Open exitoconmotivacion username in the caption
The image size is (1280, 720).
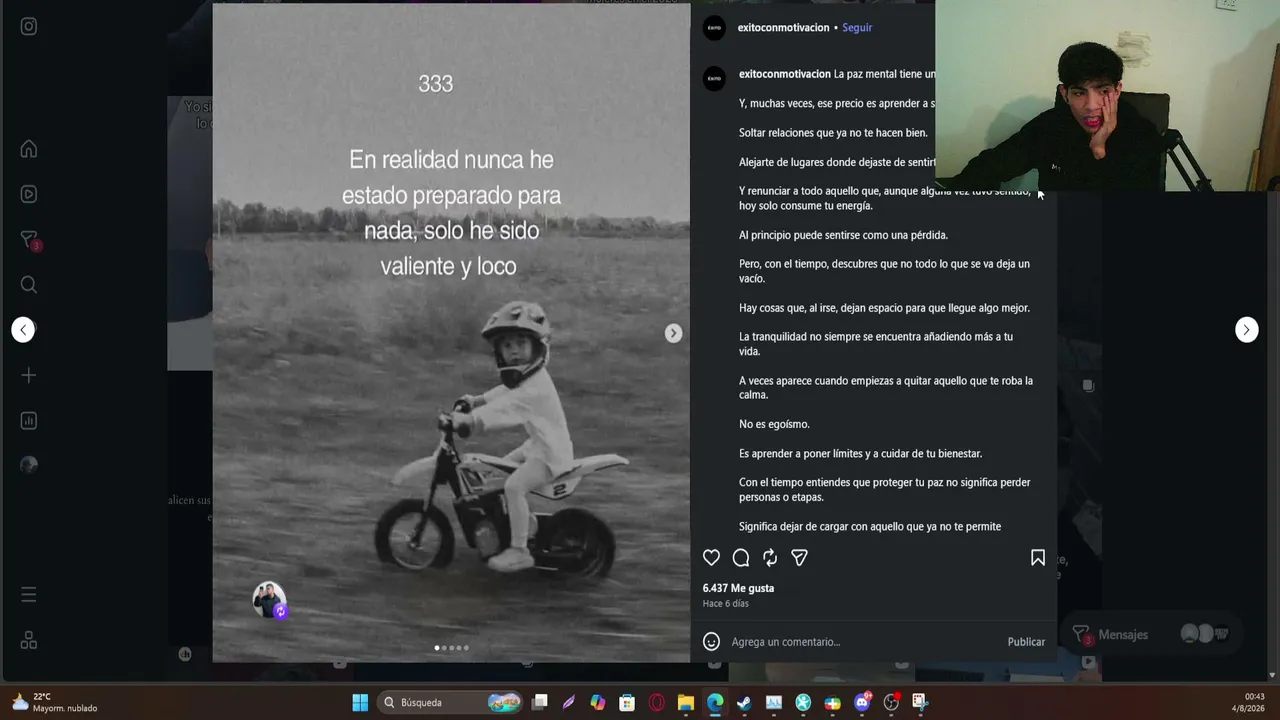[785, 74]
